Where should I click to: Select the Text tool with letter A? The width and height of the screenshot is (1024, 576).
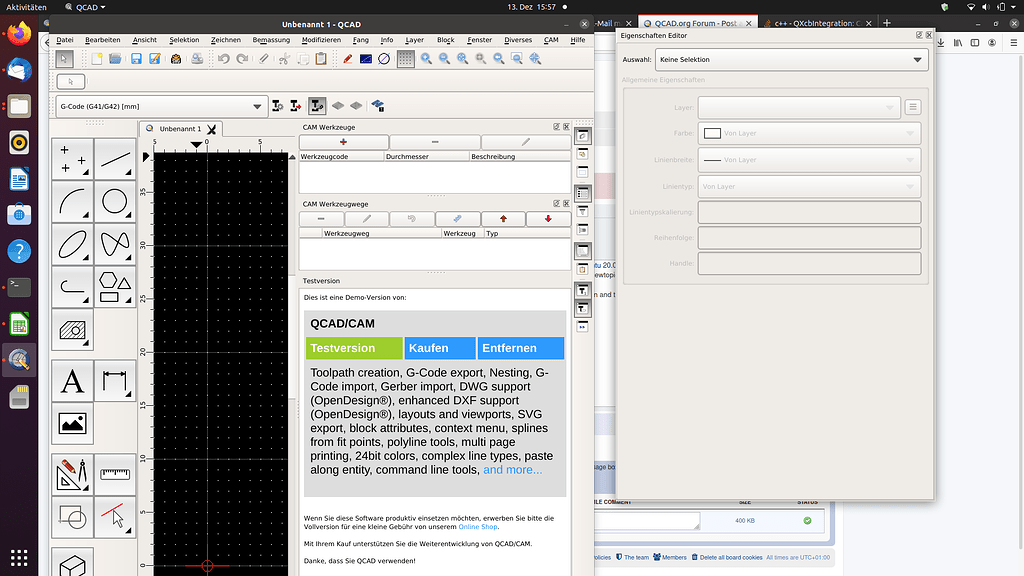[72, 381]
